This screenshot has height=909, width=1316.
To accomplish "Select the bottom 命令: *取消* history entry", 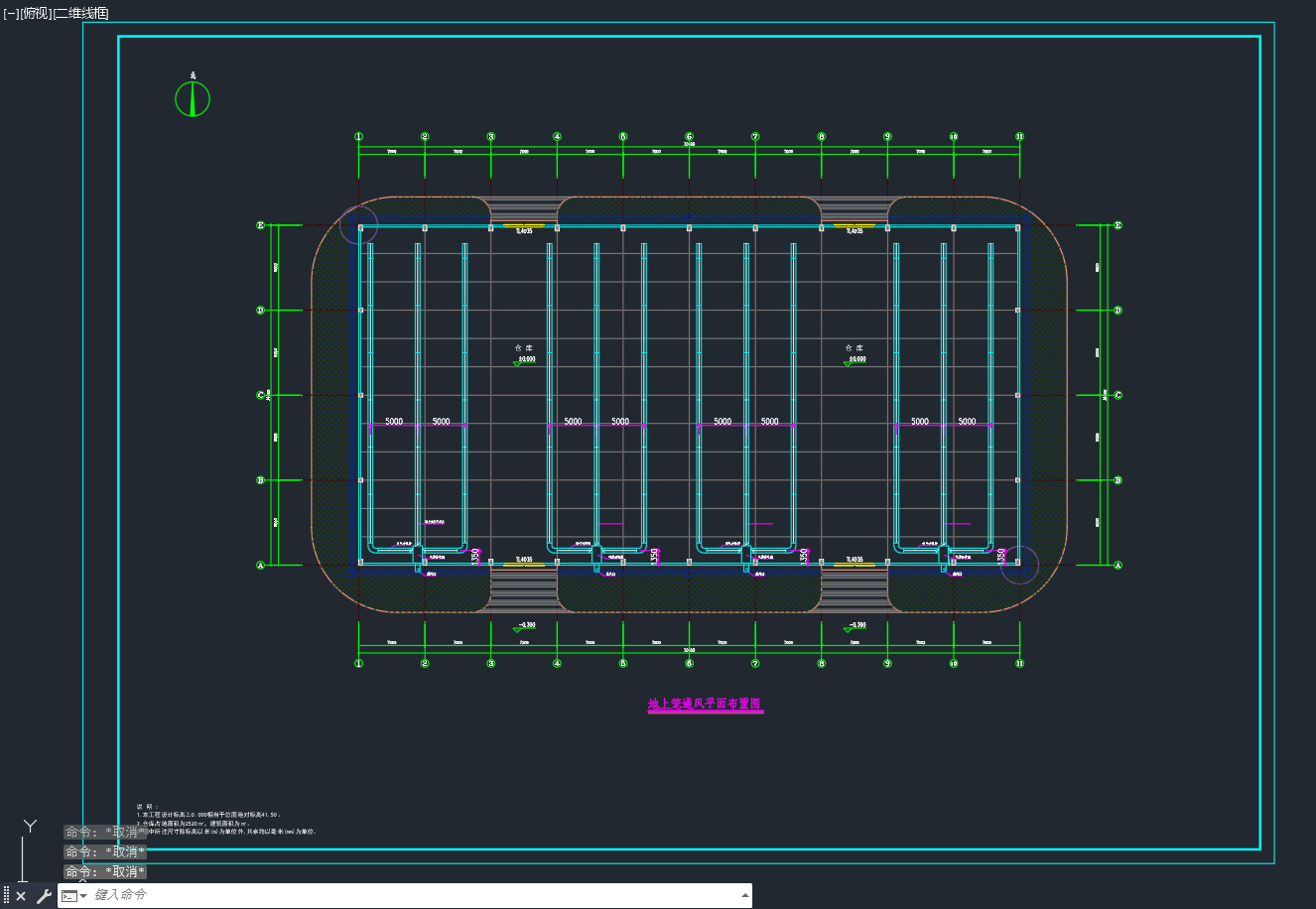I will pyautogui.click(x=106, y=871).
